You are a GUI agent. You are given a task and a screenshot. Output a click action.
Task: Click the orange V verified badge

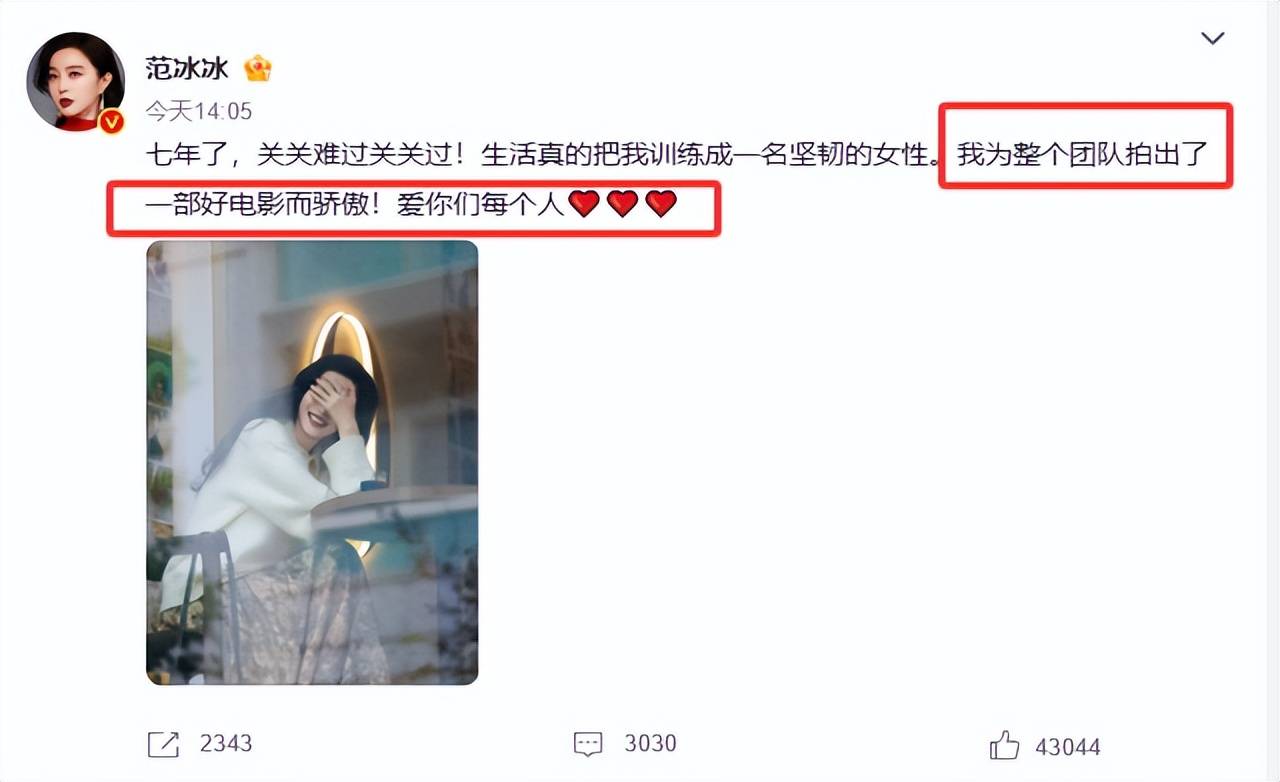tap(112, 121)
